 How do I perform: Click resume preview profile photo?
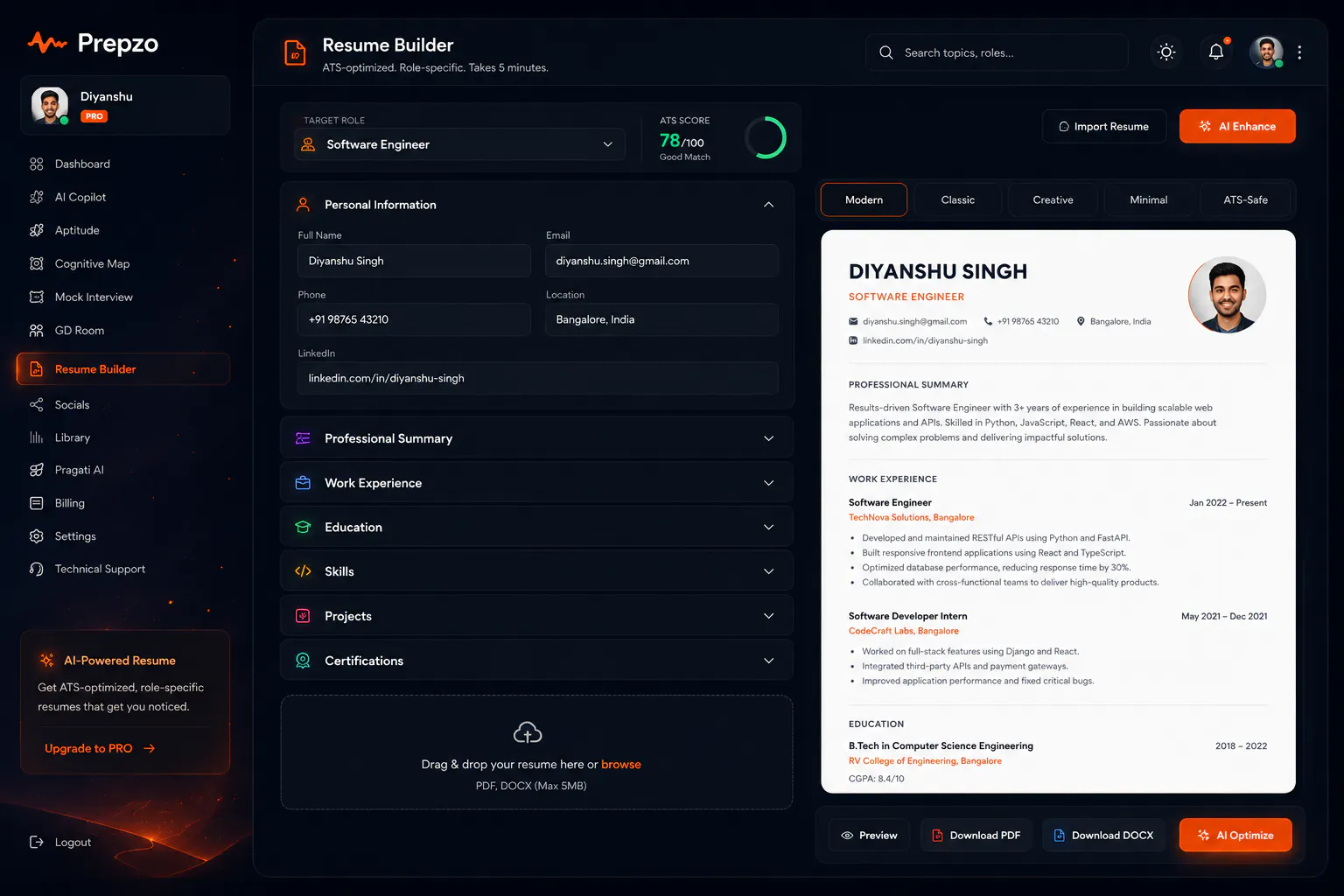(x=1227, y=295)
